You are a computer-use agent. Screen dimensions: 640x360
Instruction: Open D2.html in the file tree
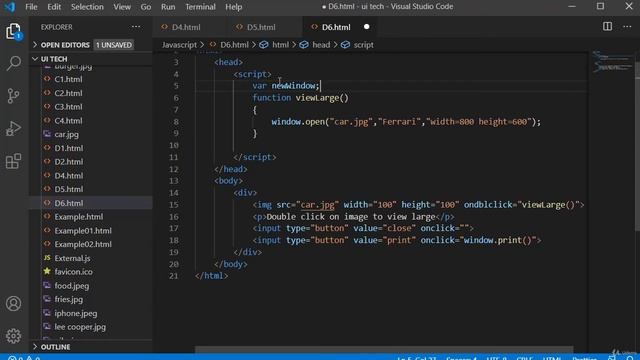click(x=68, y=162)
